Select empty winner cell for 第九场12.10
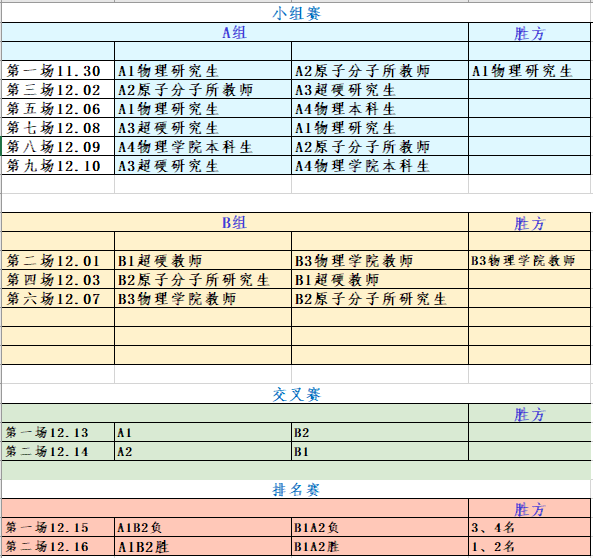 tap(529, 165)
